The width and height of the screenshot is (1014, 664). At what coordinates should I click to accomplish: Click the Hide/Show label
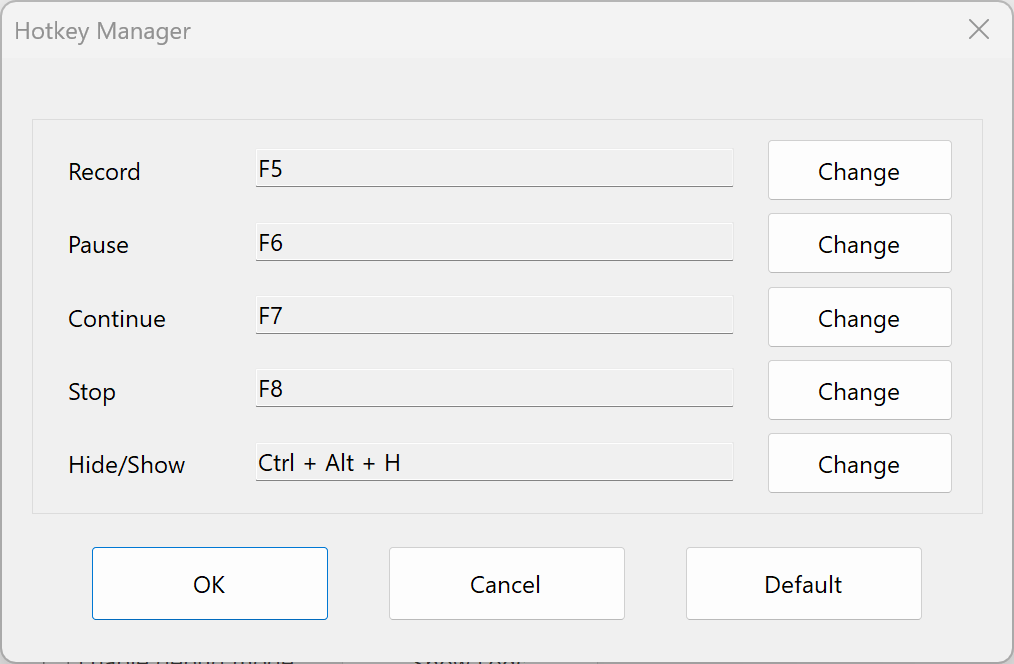(x=127, y=464)
